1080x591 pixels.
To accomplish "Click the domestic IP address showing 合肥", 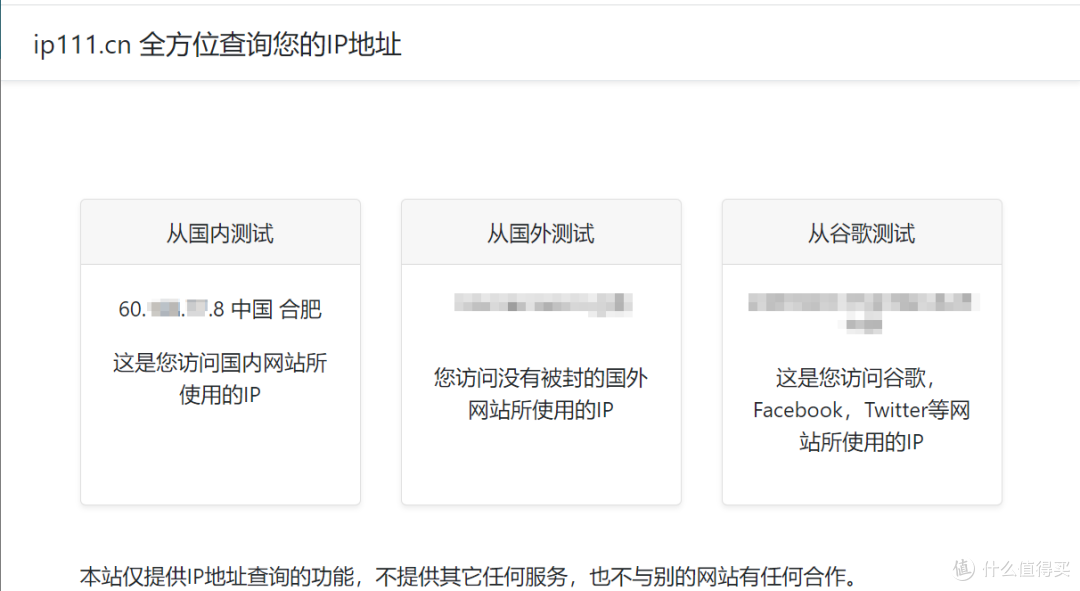I will click(219, 309).
